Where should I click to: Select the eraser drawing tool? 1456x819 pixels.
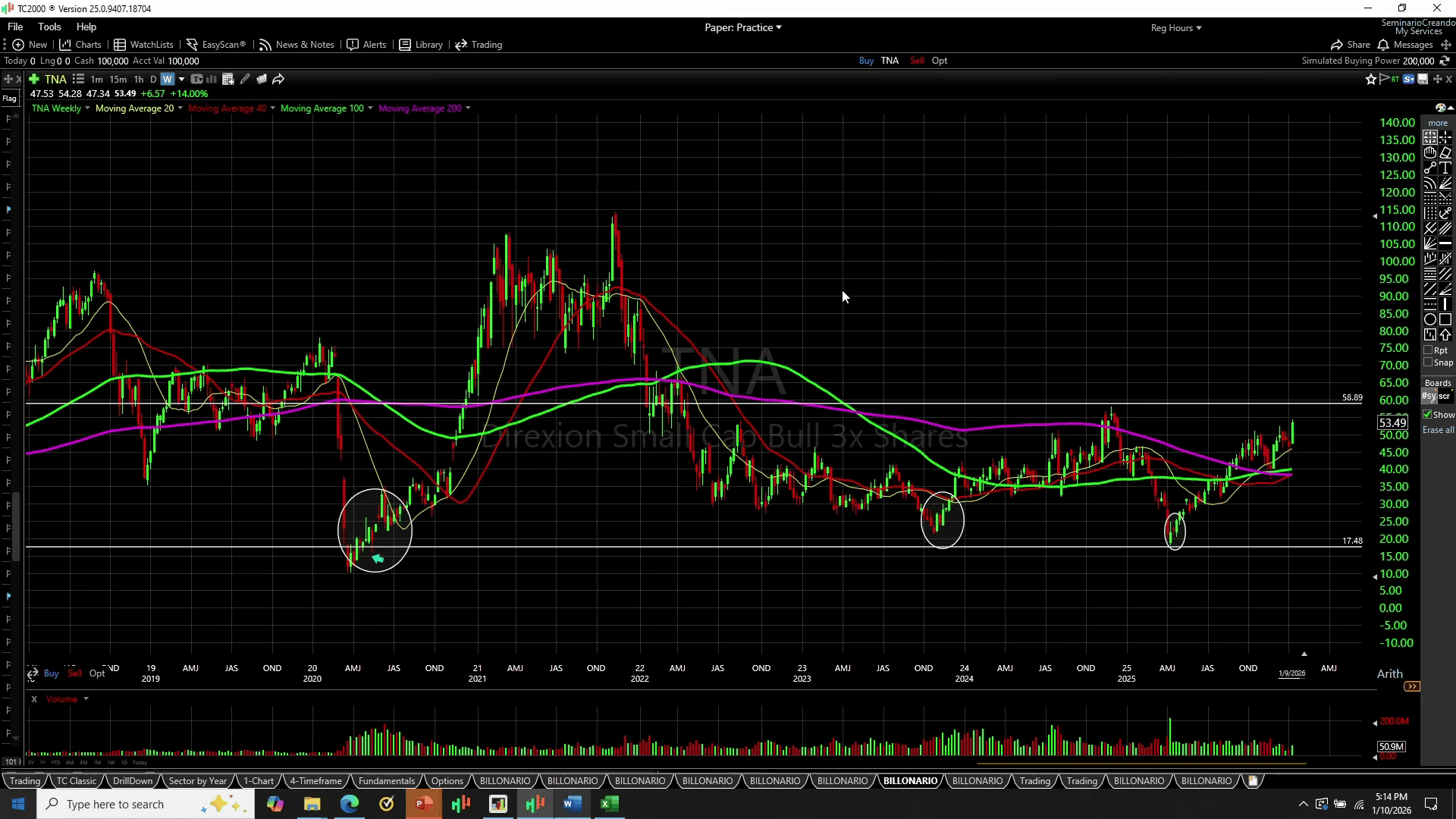click(1445, 152)
